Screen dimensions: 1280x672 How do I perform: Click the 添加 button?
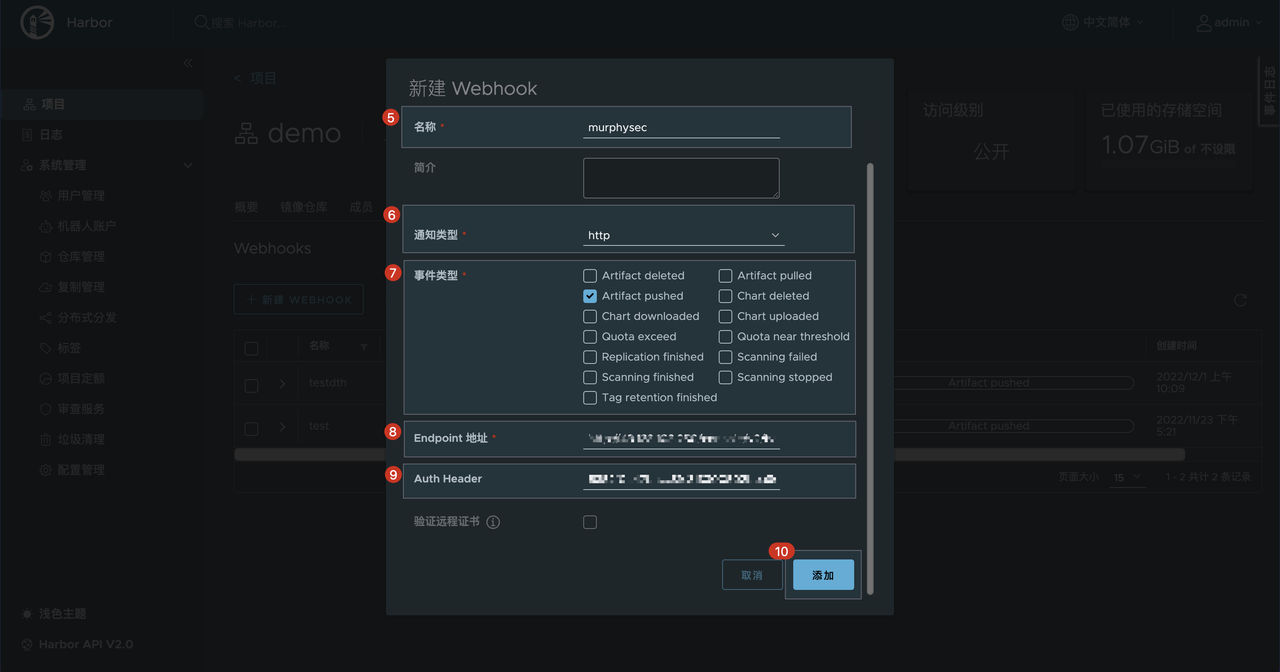pos(823,575)
